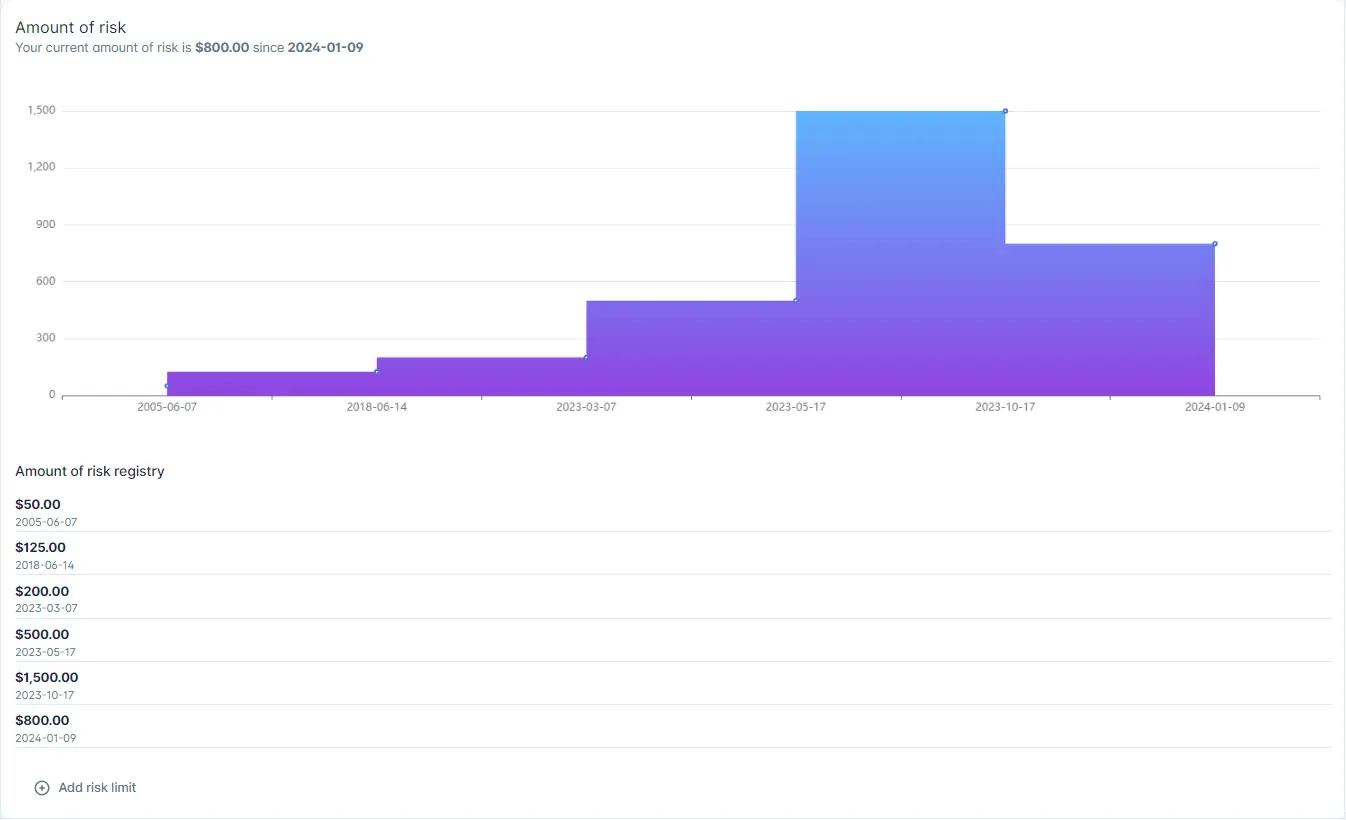Select the 2023-10-17 x-axis date label
The image size is (1346, 820).
coord(1005,408)
